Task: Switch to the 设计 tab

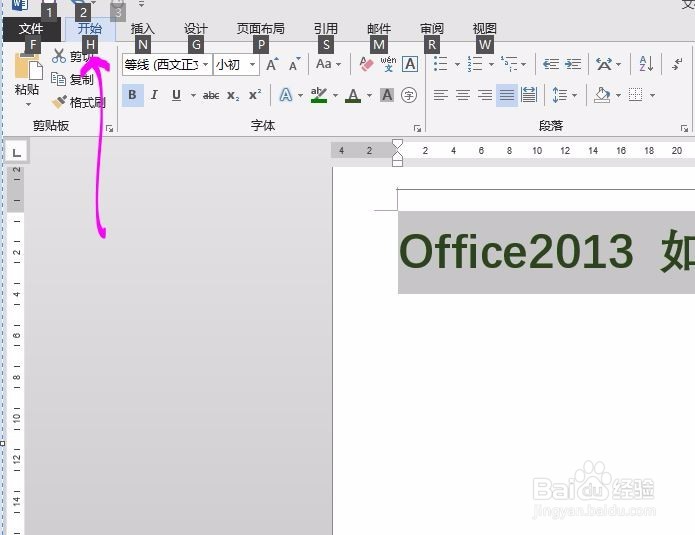Action: [196, 29]
